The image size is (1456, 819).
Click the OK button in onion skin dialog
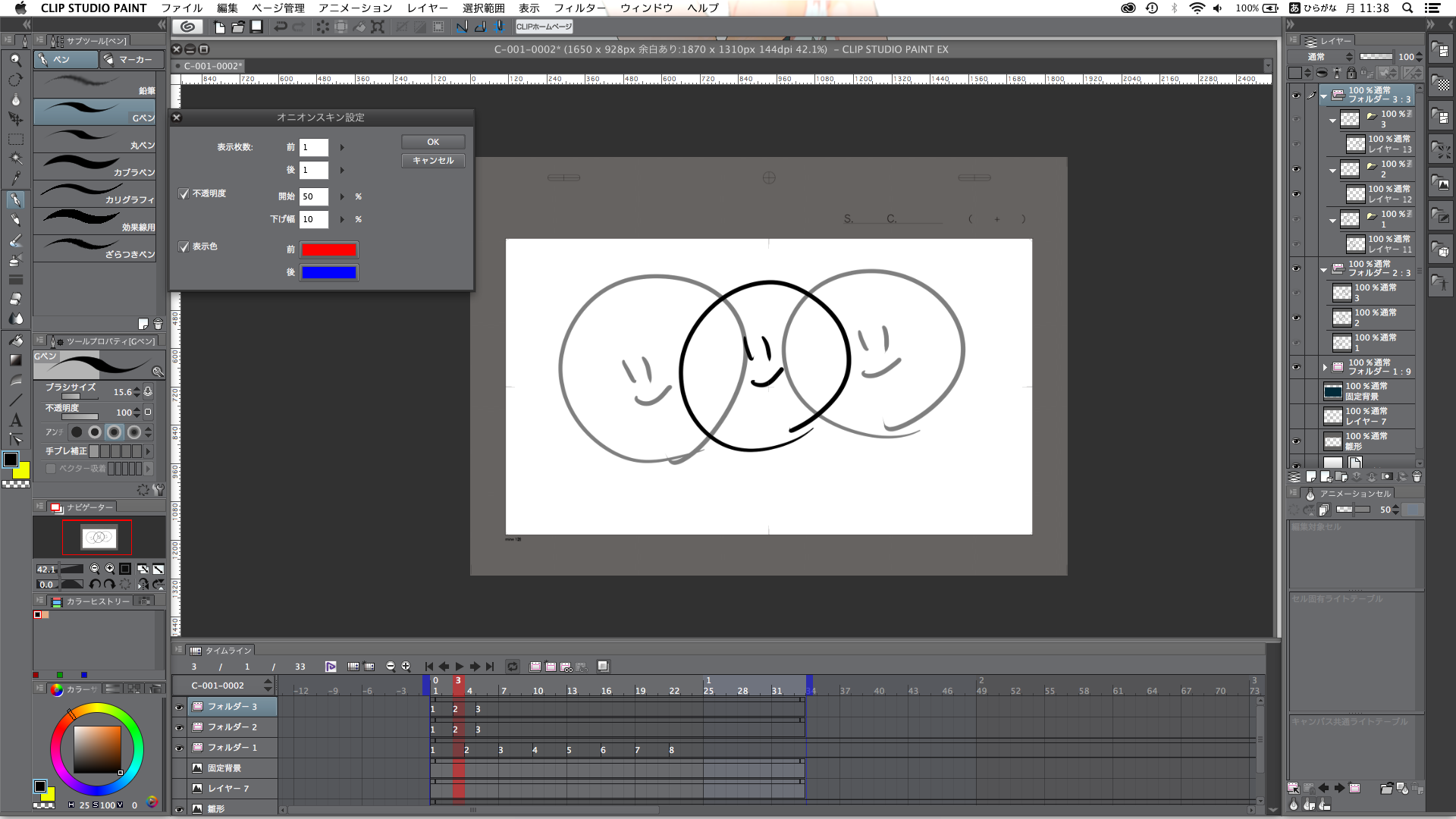pyautogui.click(x=433, y=142)
